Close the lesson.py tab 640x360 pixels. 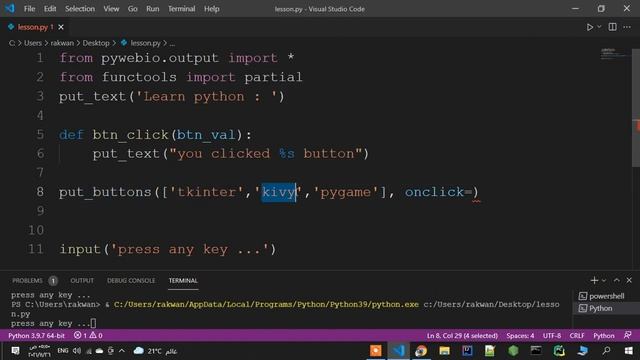click(x=61, y=27)
